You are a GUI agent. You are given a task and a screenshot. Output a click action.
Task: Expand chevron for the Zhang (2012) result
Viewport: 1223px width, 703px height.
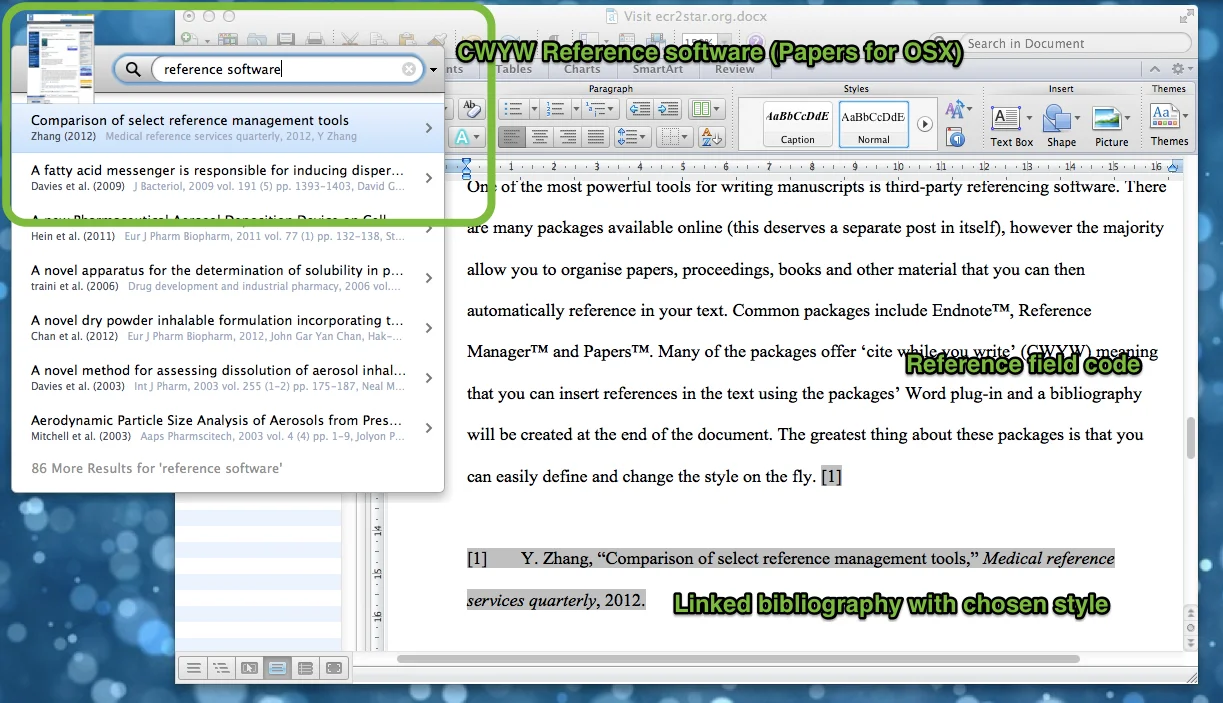pos(429,128)
